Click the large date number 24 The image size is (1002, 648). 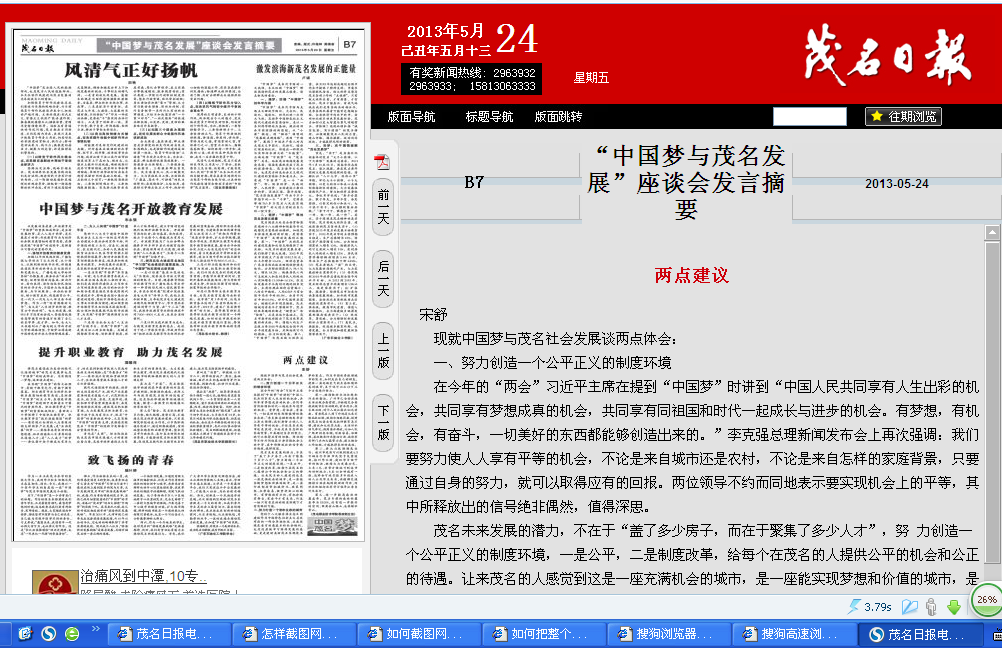click(x=516, y=38)
